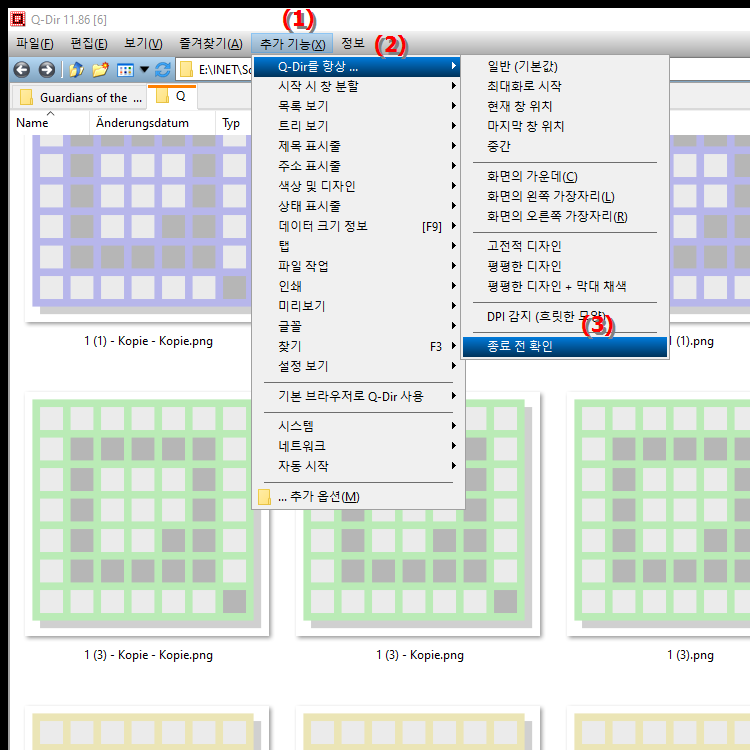The image size is (750, 750).
Task: Expand the Q-Dir를 항상 ... submenu
Action: 357,66
